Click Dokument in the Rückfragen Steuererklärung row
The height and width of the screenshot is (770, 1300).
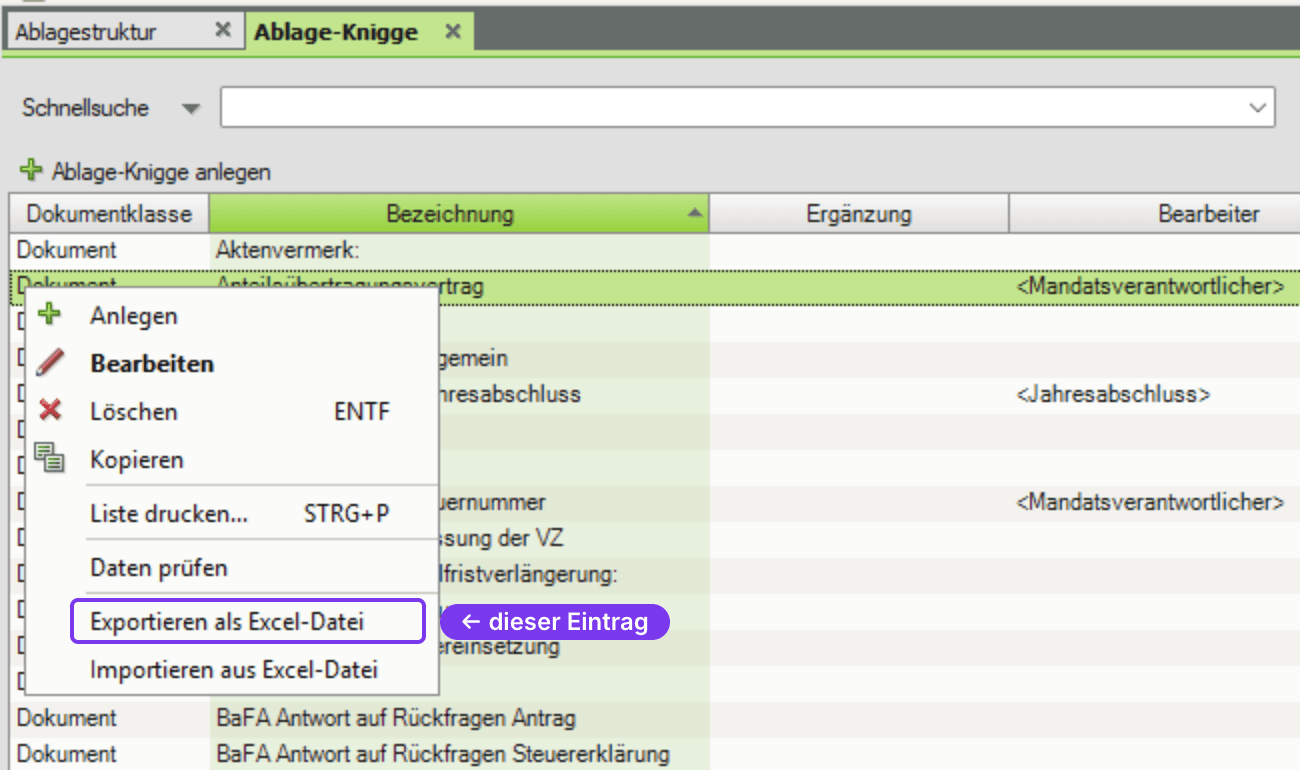pyautogui.click(x=66, y=754)
